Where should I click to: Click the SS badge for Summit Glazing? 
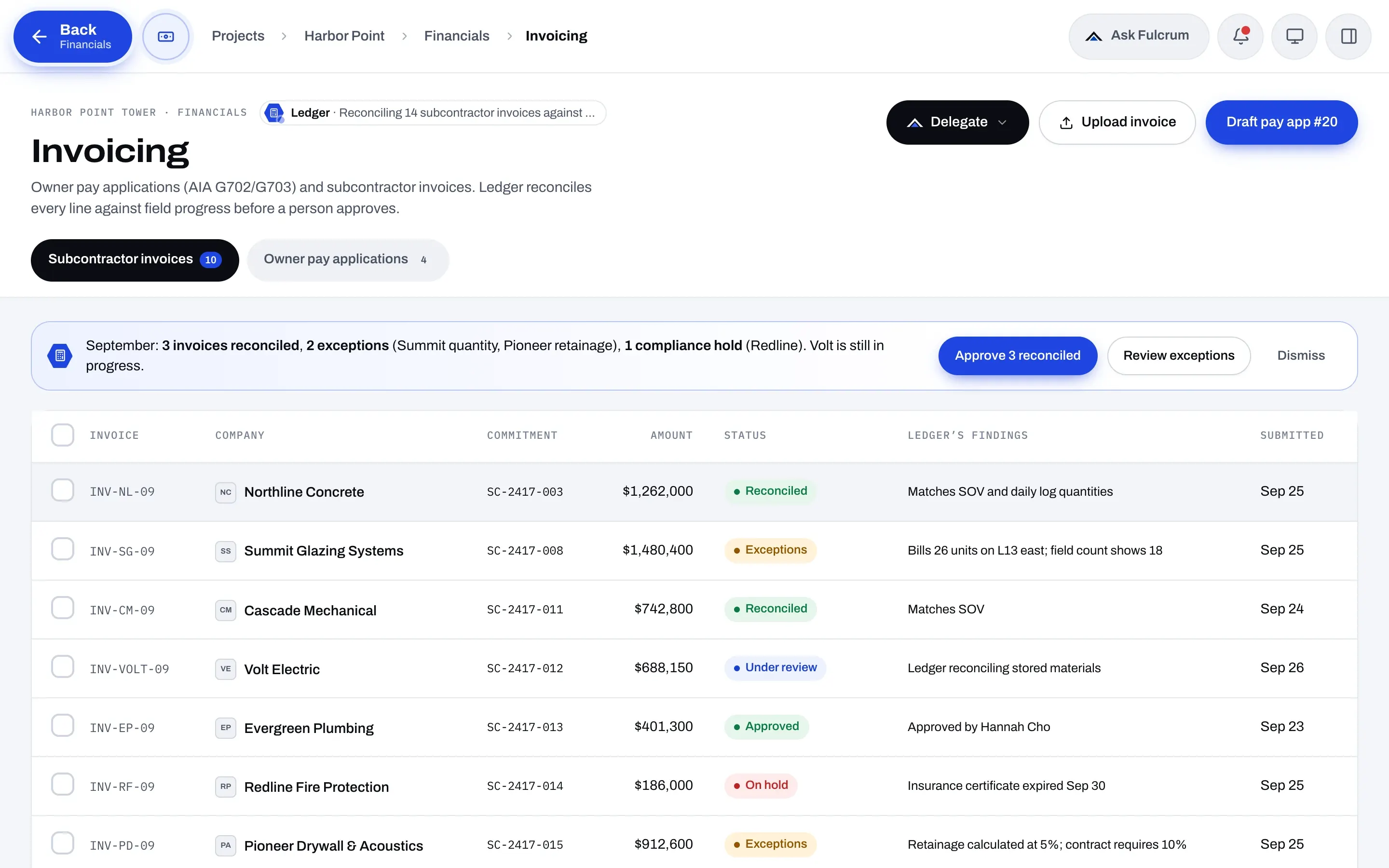click(x=226, y=551)
